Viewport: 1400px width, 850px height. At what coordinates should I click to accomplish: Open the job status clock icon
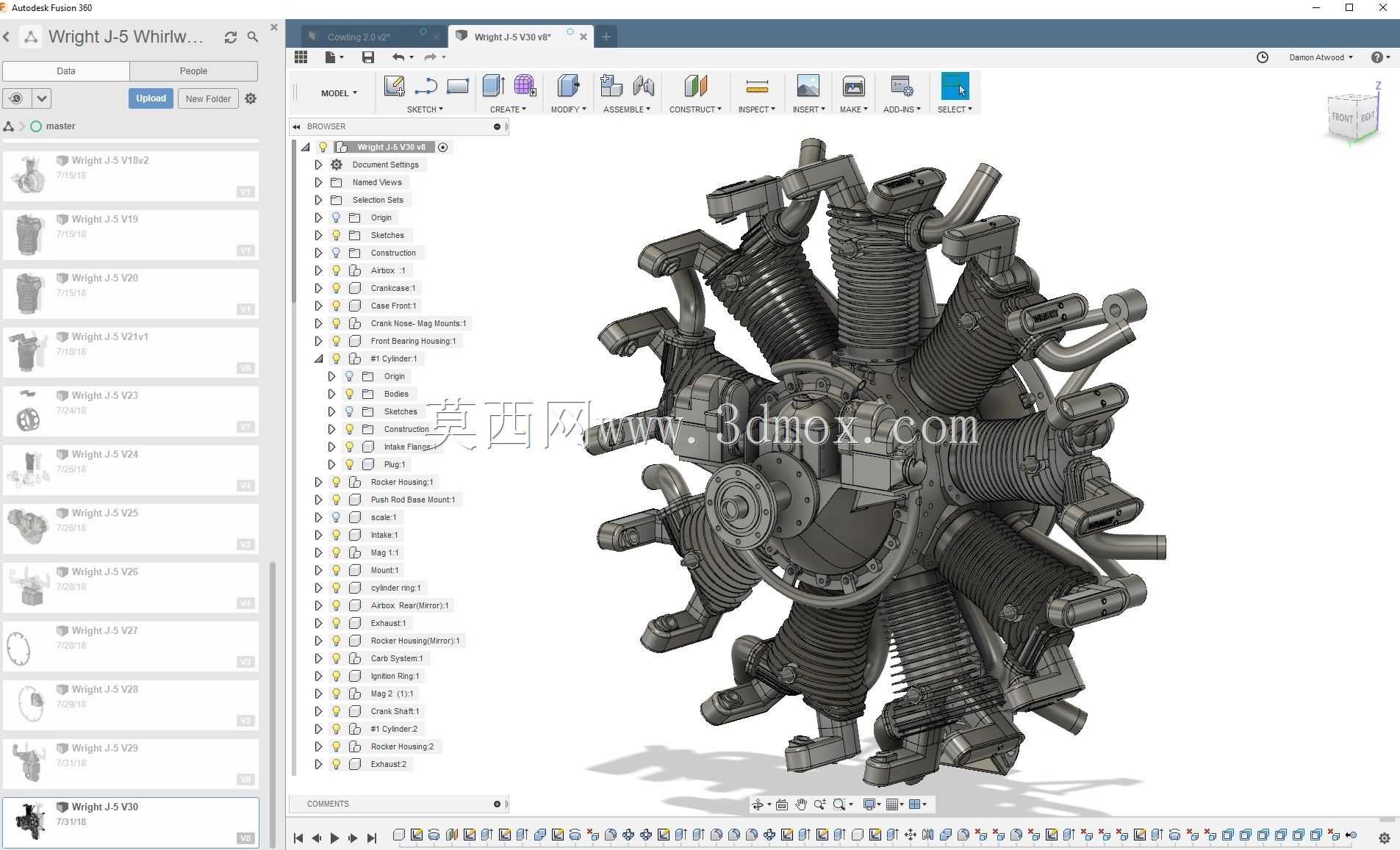[x=1263, y=57]
